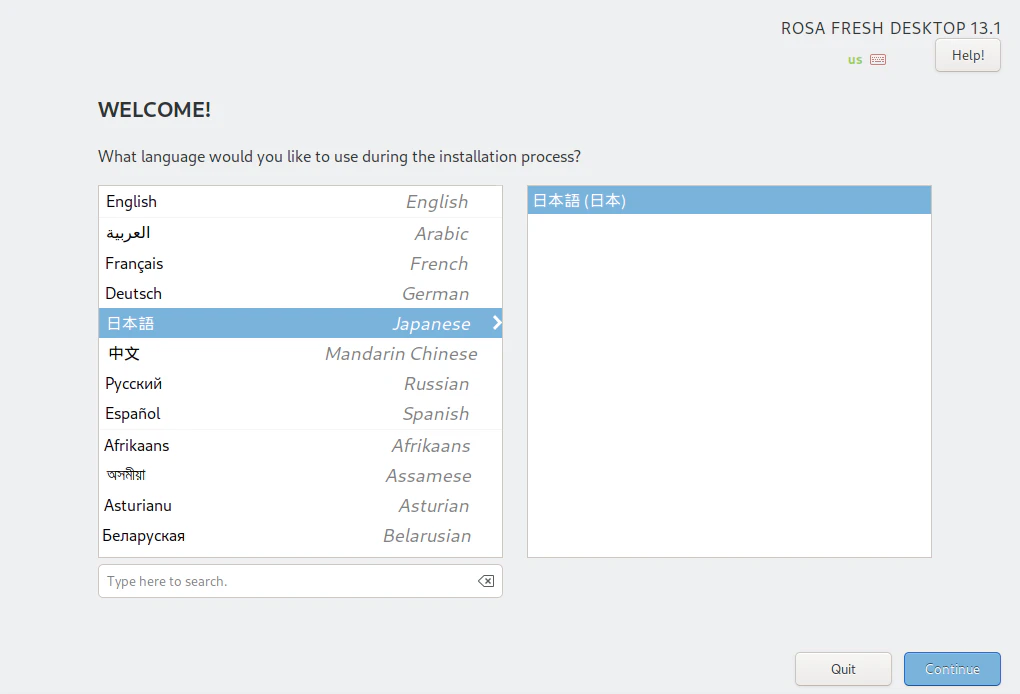This screenshot has height=694, width=1020.
Task: Choose Беларуская (Belarusian) language
Action: [300, 535]
